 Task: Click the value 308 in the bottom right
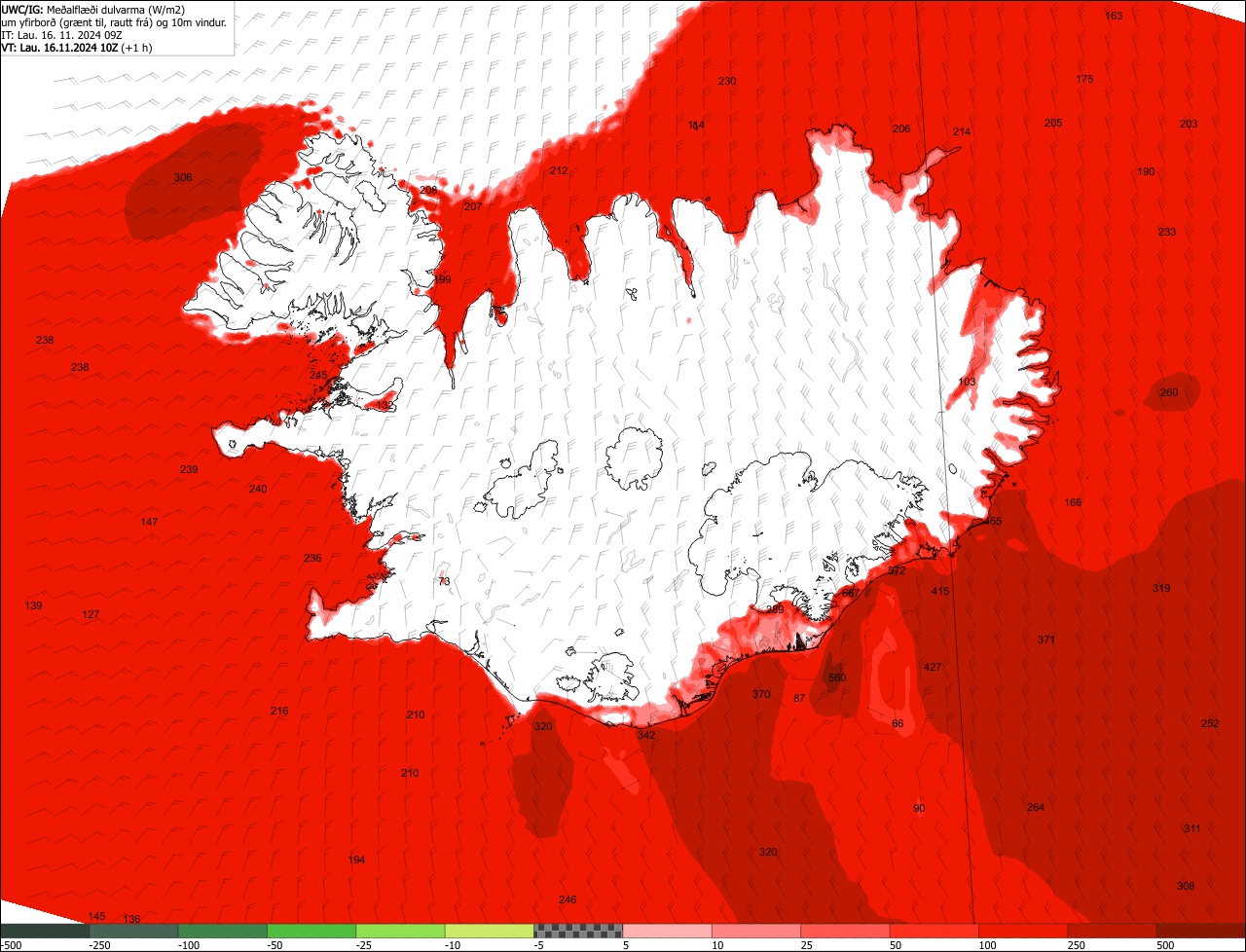pyautogui.click(x=1185, y=886)
